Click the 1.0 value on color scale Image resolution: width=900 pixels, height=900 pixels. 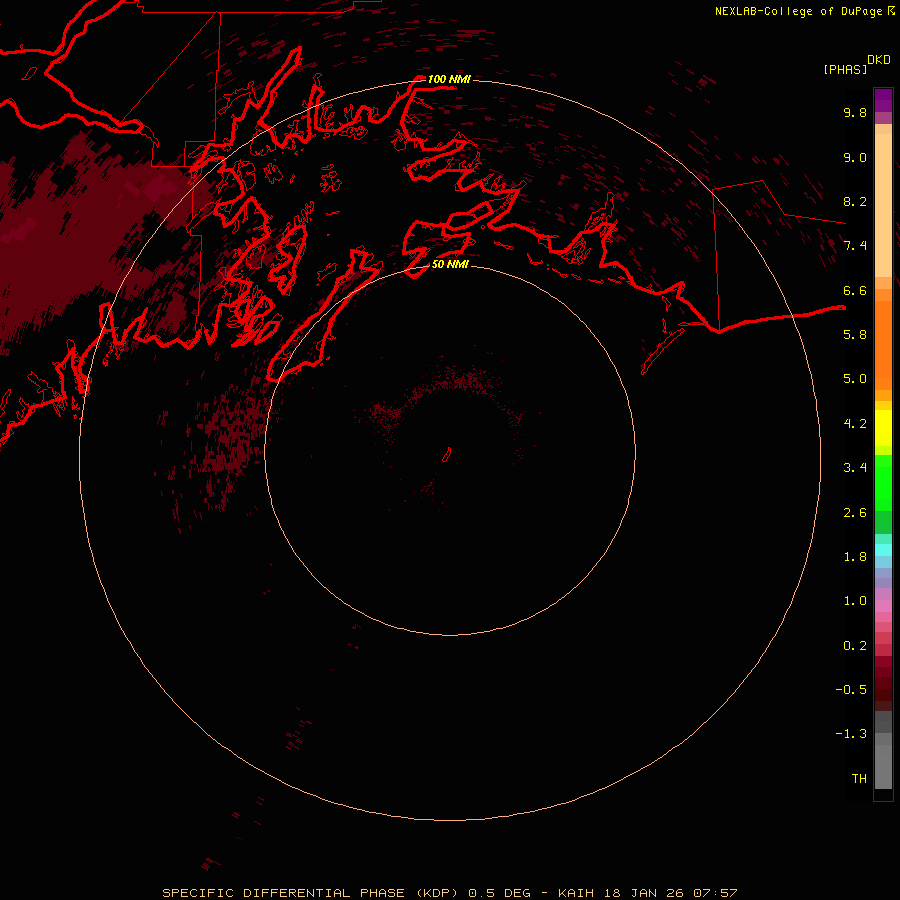tap(855, 601)
